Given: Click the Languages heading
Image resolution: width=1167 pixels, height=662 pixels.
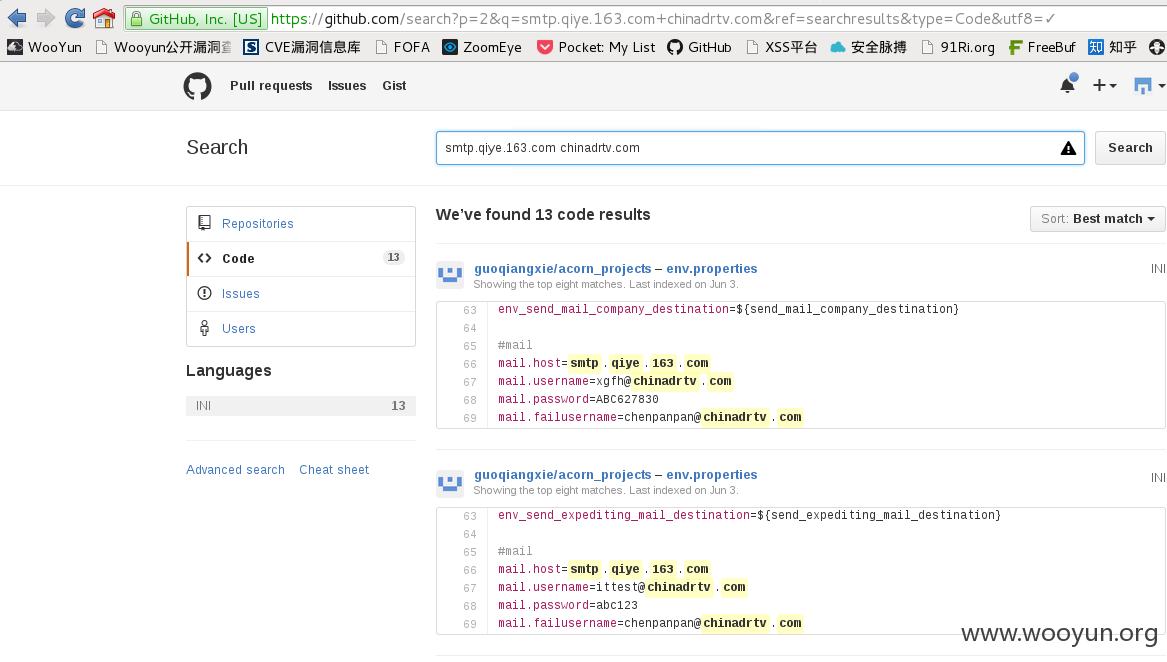Looking at the screenshot, I should point(228,371).
